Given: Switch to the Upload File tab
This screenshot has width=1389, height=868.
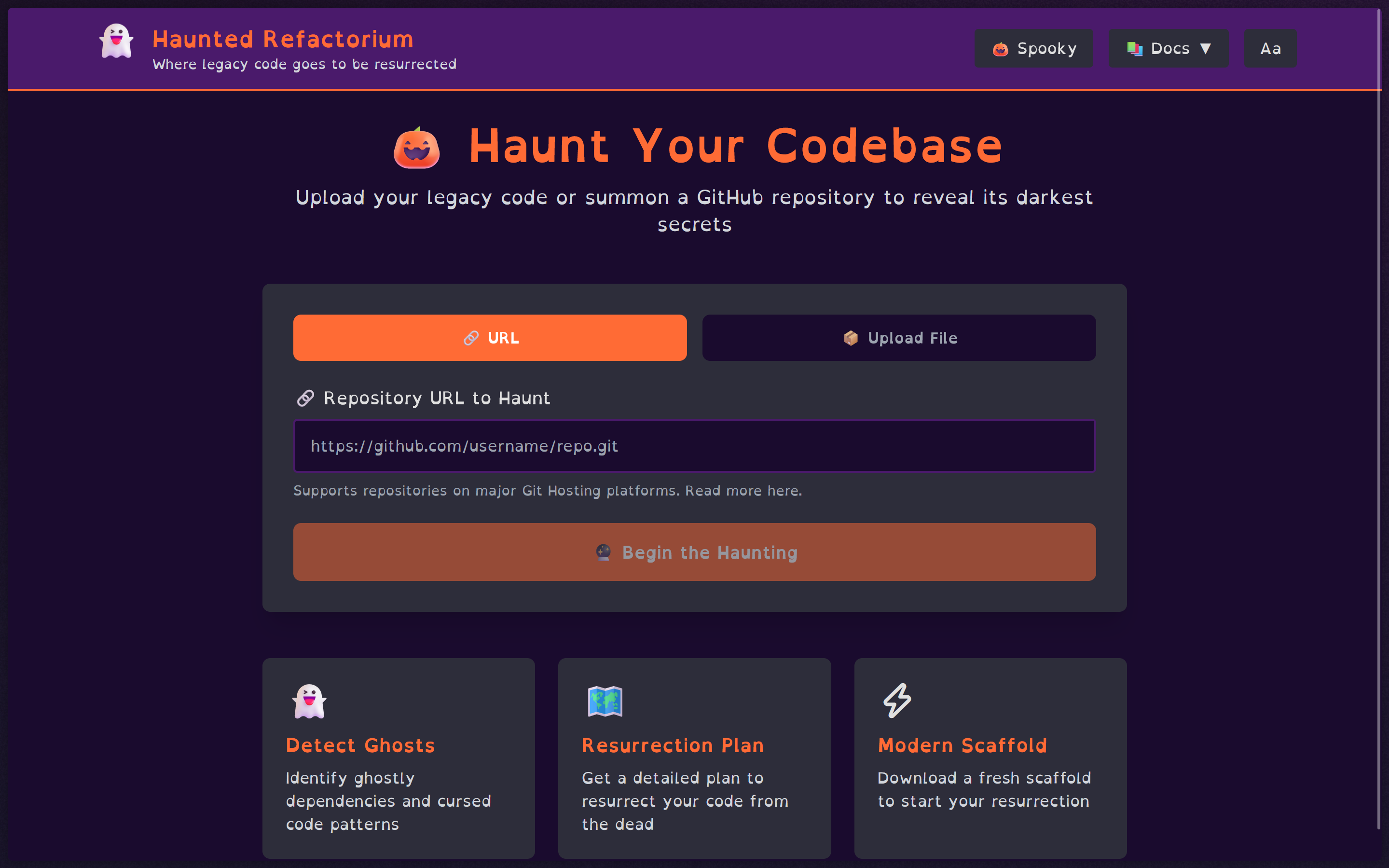Looking at the screenshot, I should tap(899, 338).
